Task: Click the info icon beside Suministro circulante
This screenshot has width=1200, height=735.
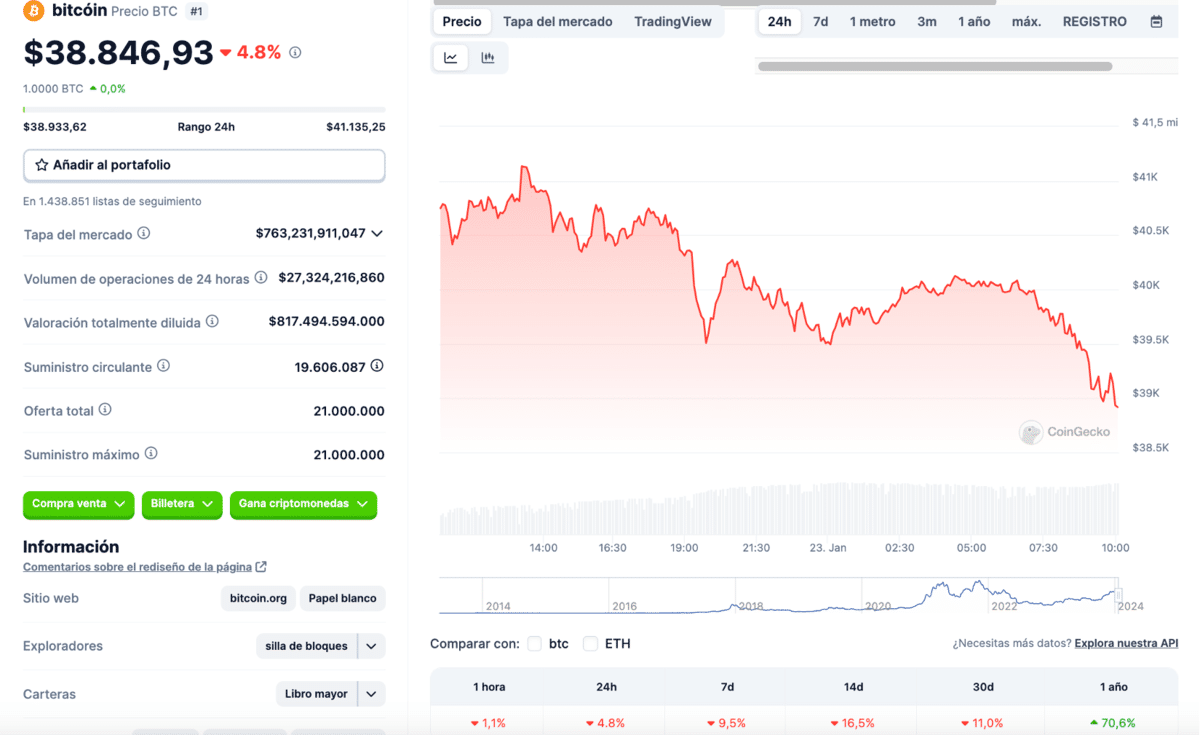Action: click(162, 367)
